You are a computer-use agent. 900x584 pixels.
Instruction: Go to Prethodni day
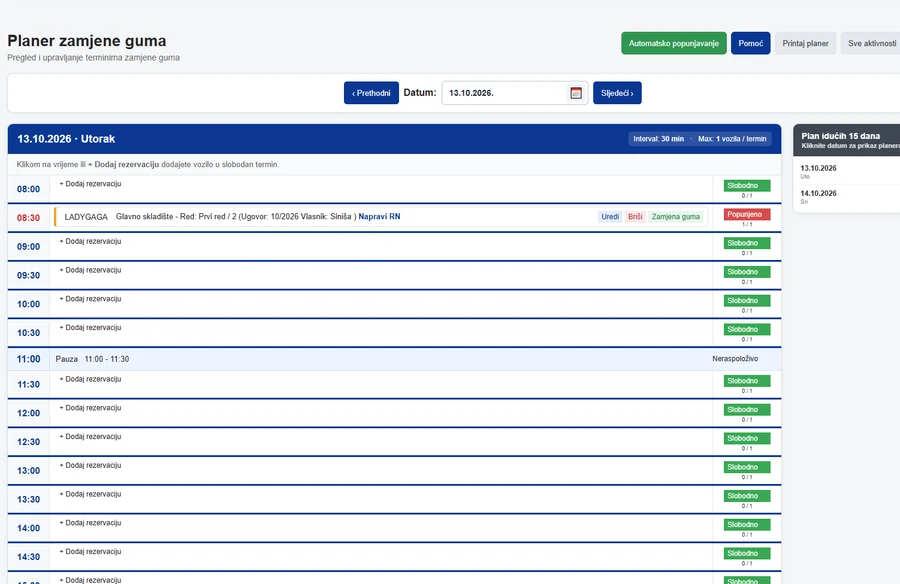click(371, 93)
